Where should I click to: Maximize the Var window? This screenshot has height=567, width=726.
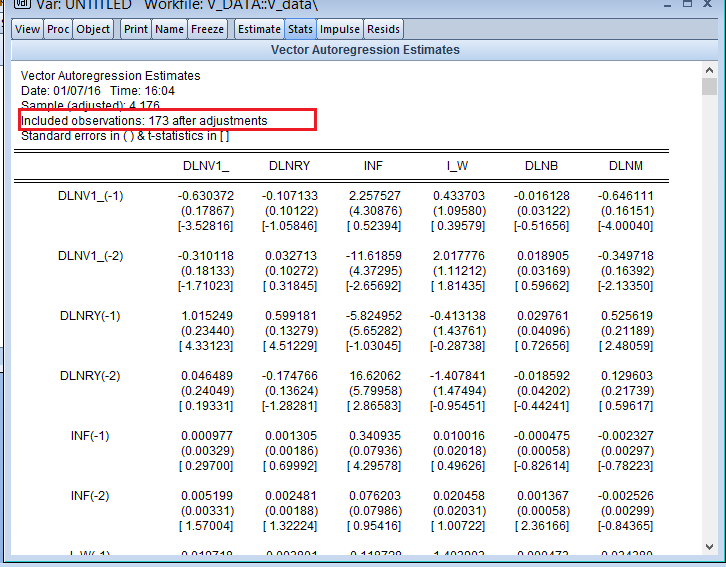tap(688, 4)
